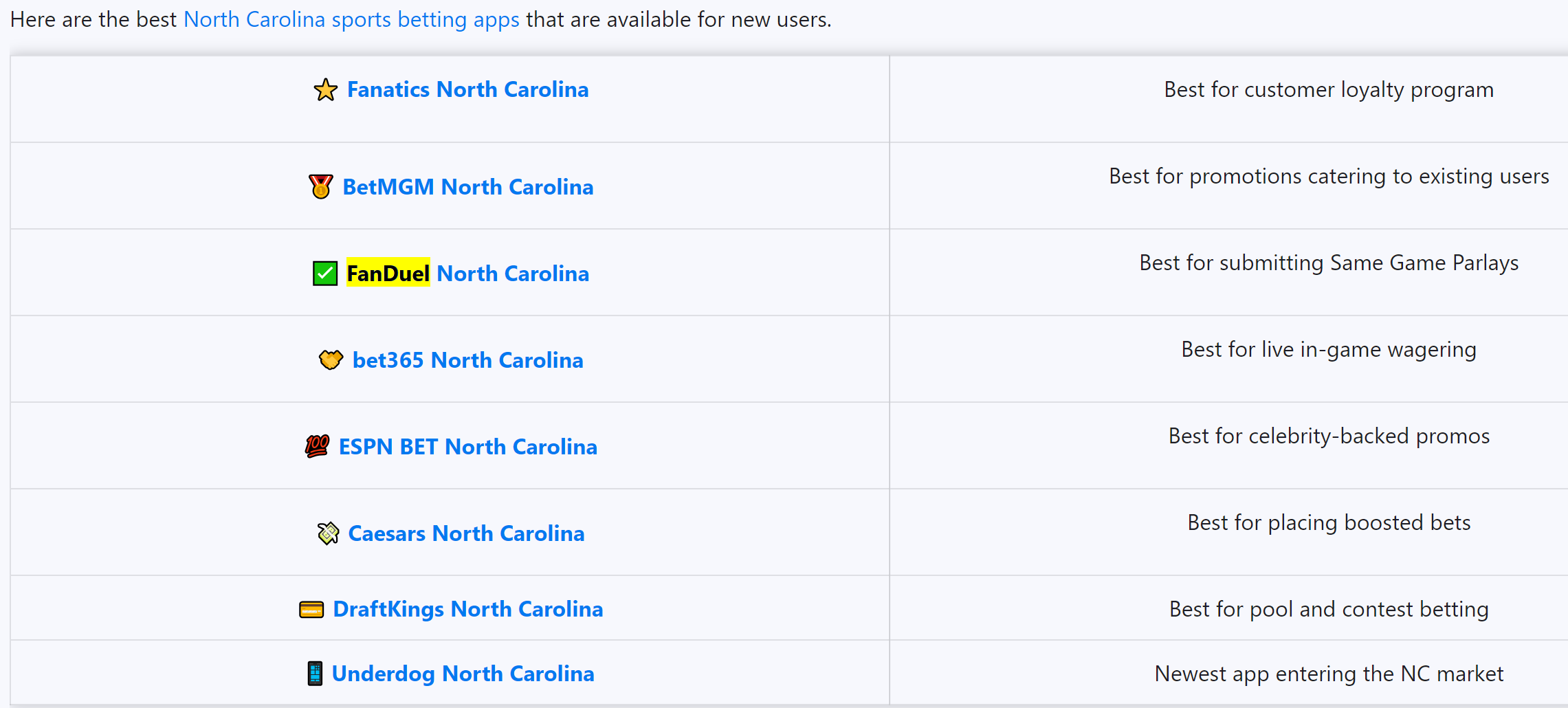1568x708 pixels.
Task: Open the North Carolina sports betting apps link
Action: (x=351, y=20)
